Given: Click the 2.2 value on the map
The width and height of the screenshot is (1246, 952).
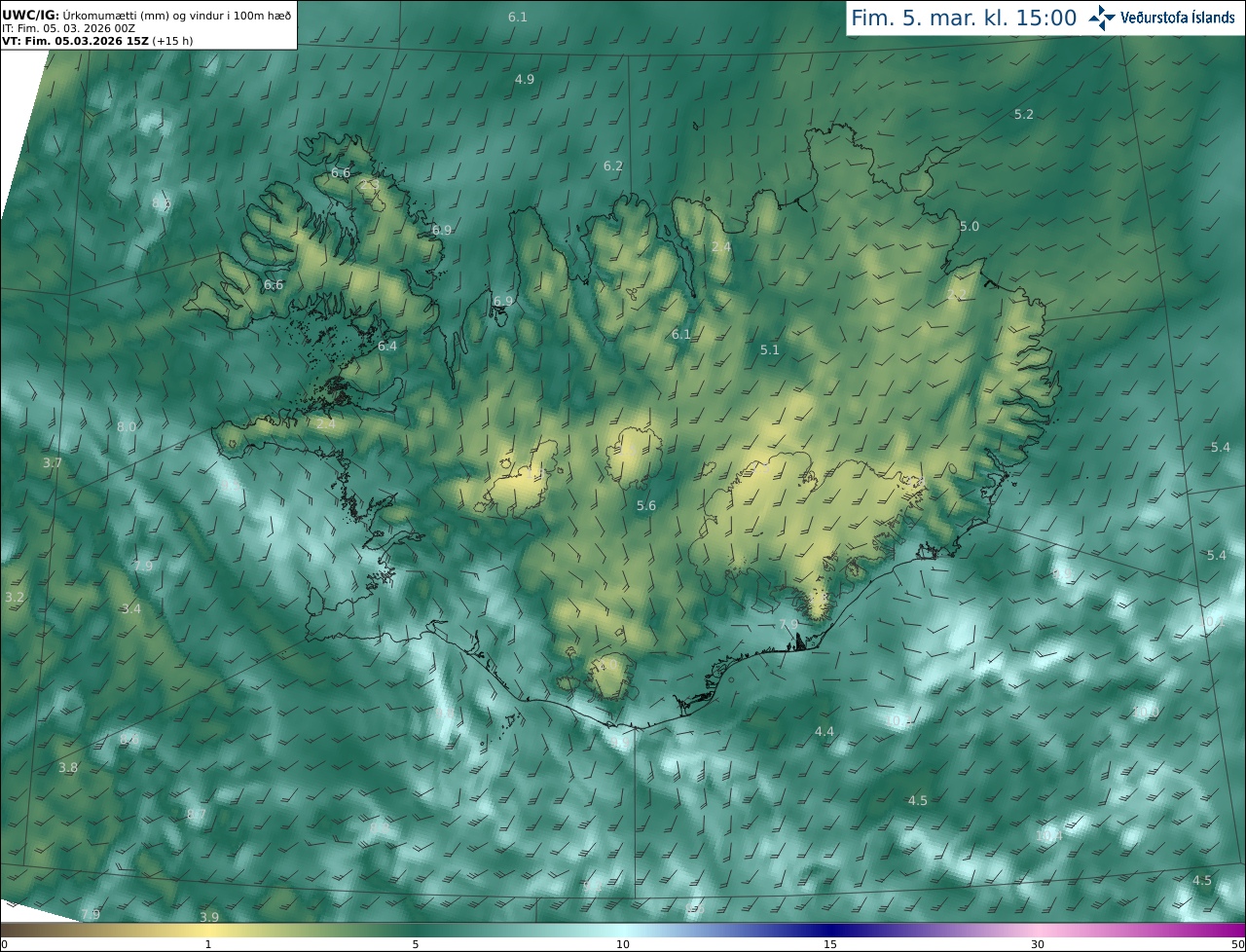Looking at the screenshot, I should (x=958, y=294).
